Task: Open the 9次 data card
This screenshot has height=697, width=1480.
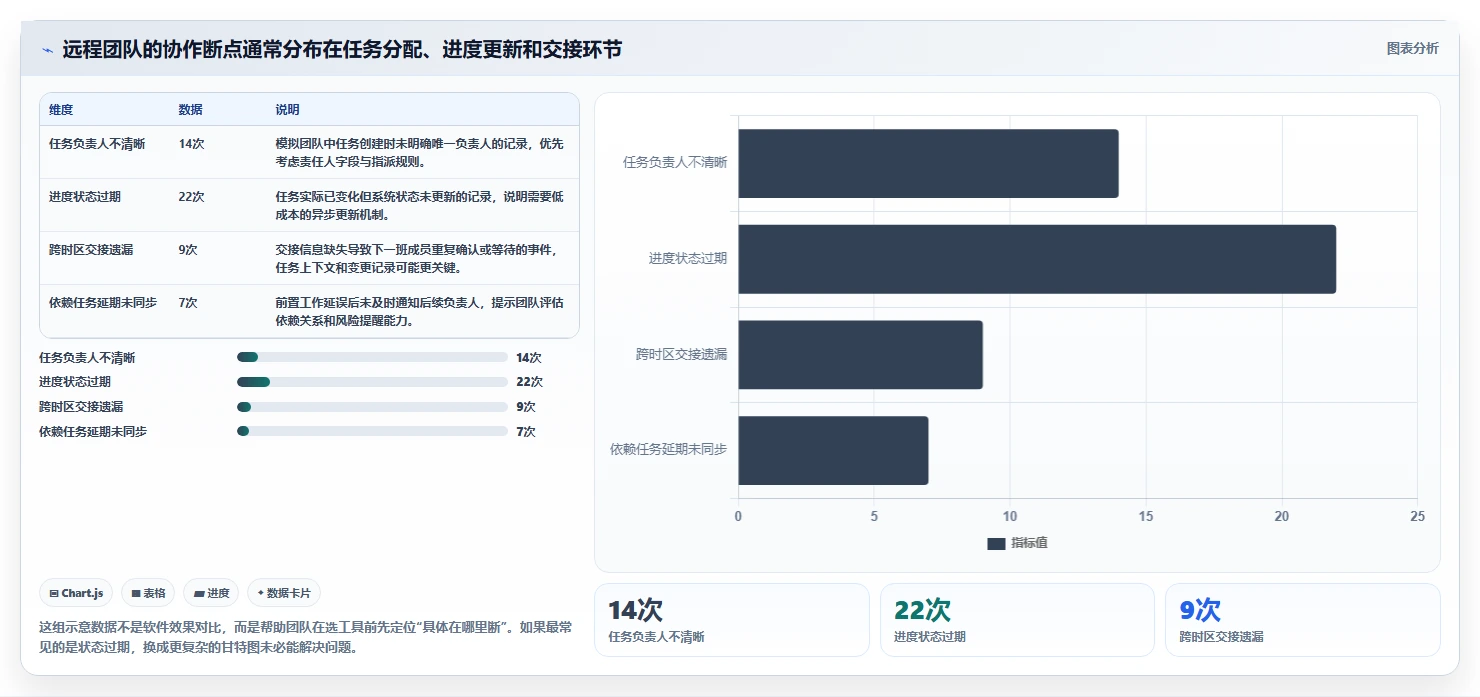Action: (1303, 620)
